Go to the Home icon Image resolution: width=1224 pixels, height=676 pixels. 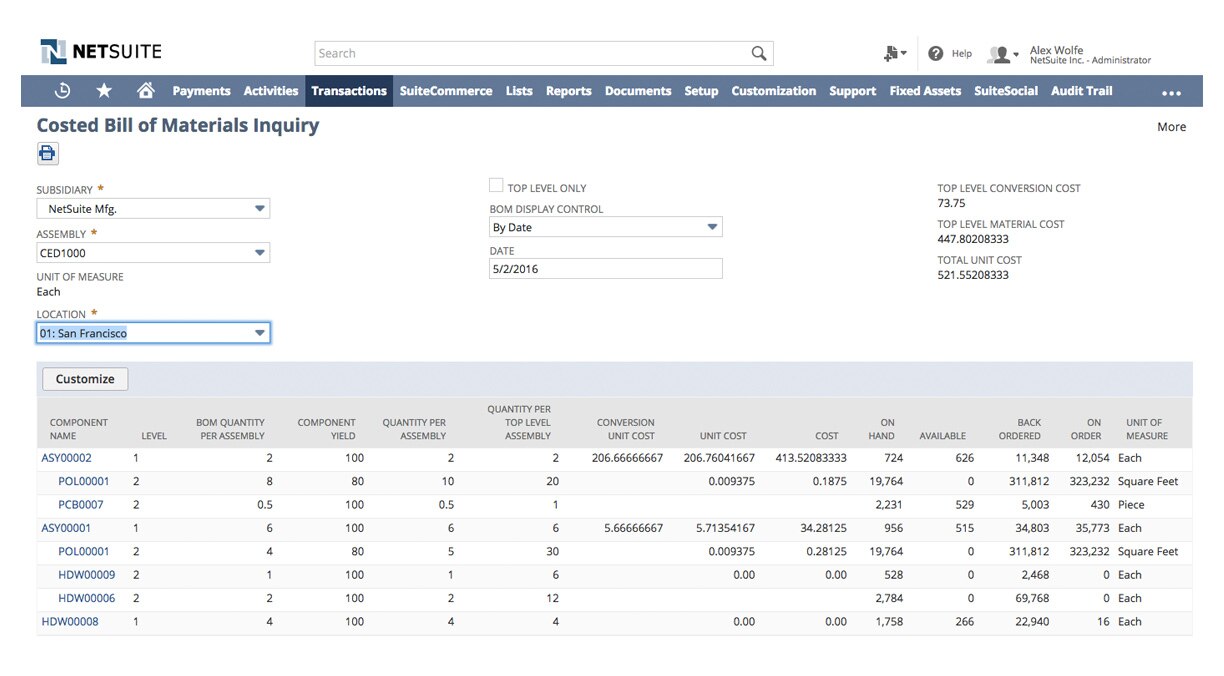(x=146, y=91)
